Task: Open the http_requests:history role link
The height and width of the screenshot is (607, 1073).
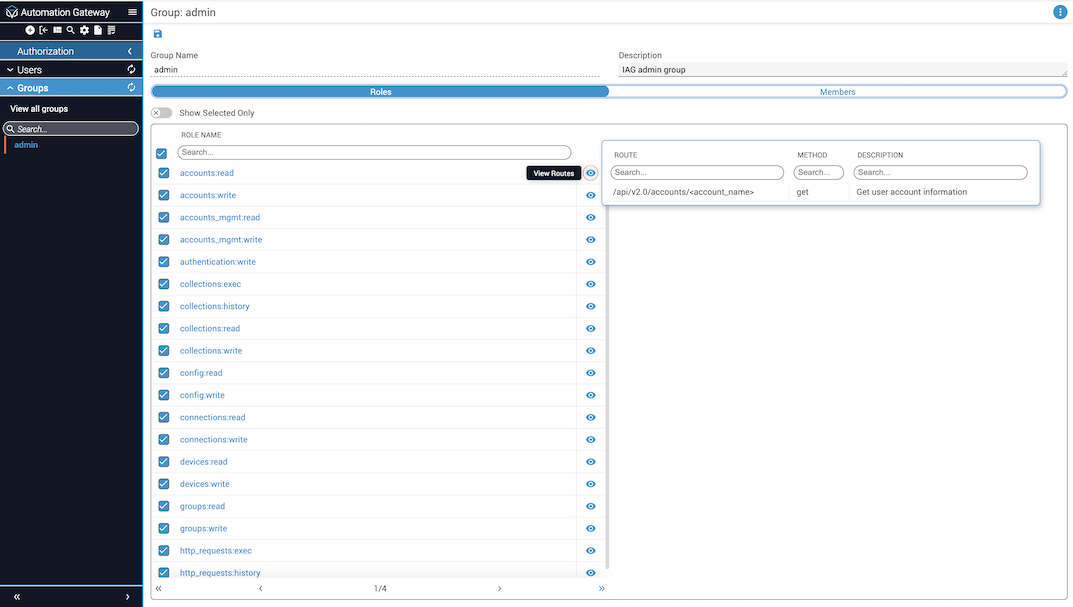Action: [220, 573]
